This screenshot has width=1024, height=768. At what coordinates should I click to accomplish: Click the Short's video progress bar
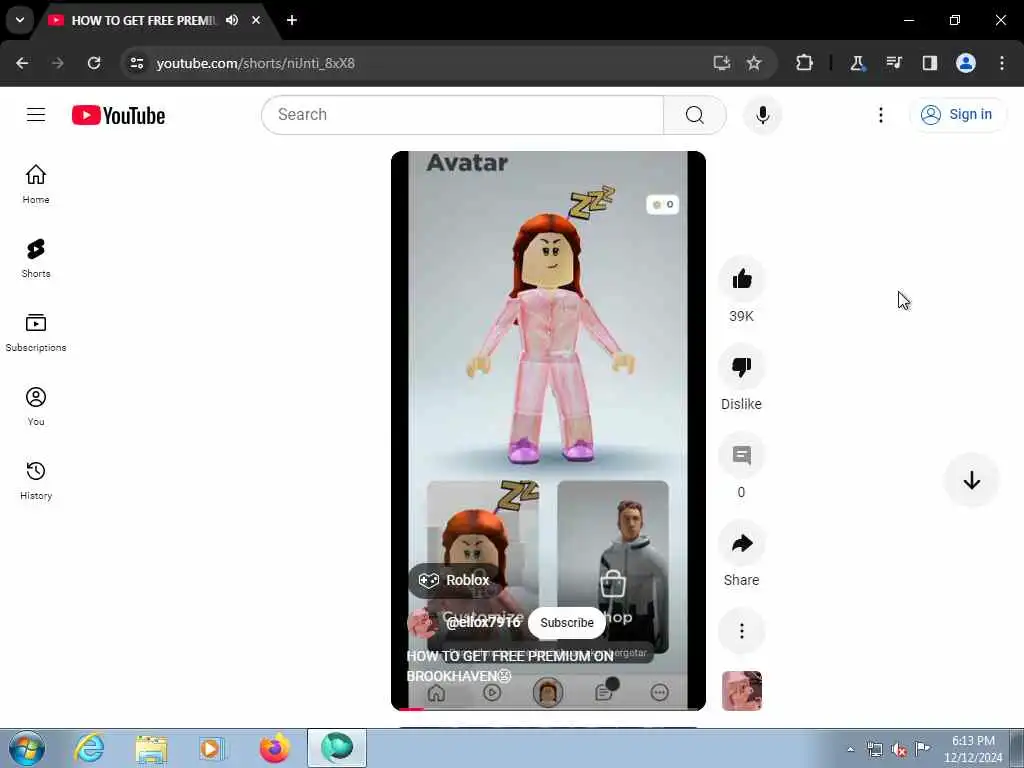(548, 709)
